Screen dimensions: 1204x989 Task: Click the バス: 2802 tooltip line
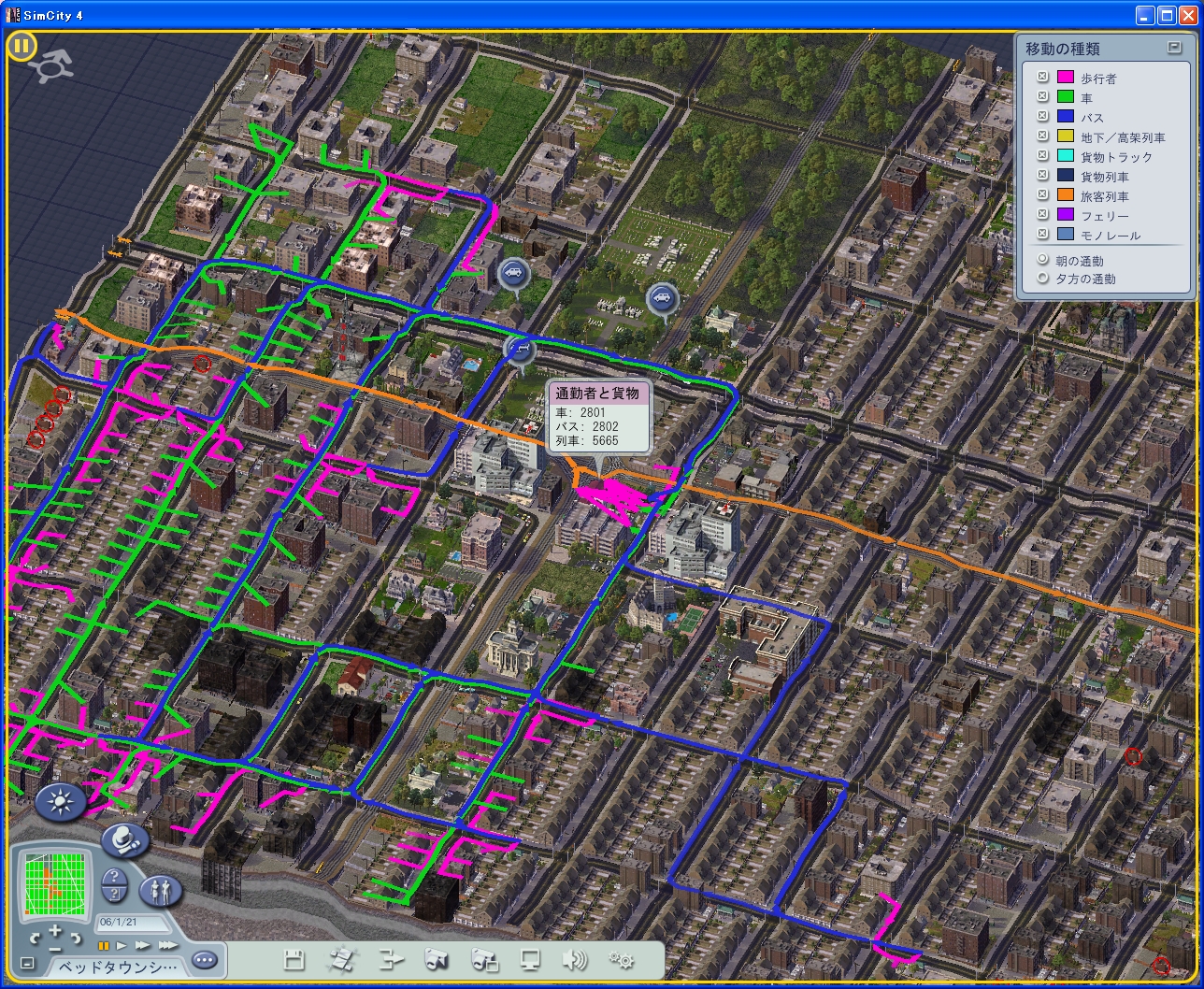[587, 426]
